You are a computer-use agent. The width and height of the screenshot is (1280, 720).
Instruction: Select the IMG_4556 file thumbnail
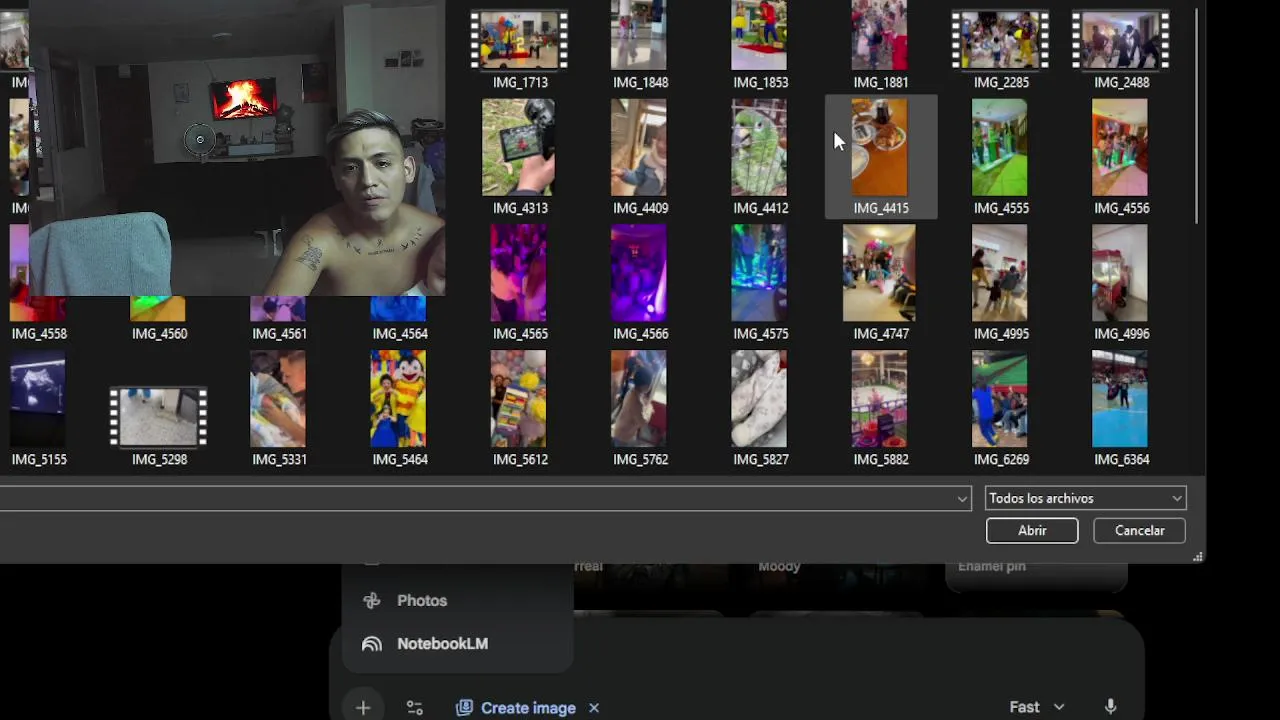[1120, 147]
